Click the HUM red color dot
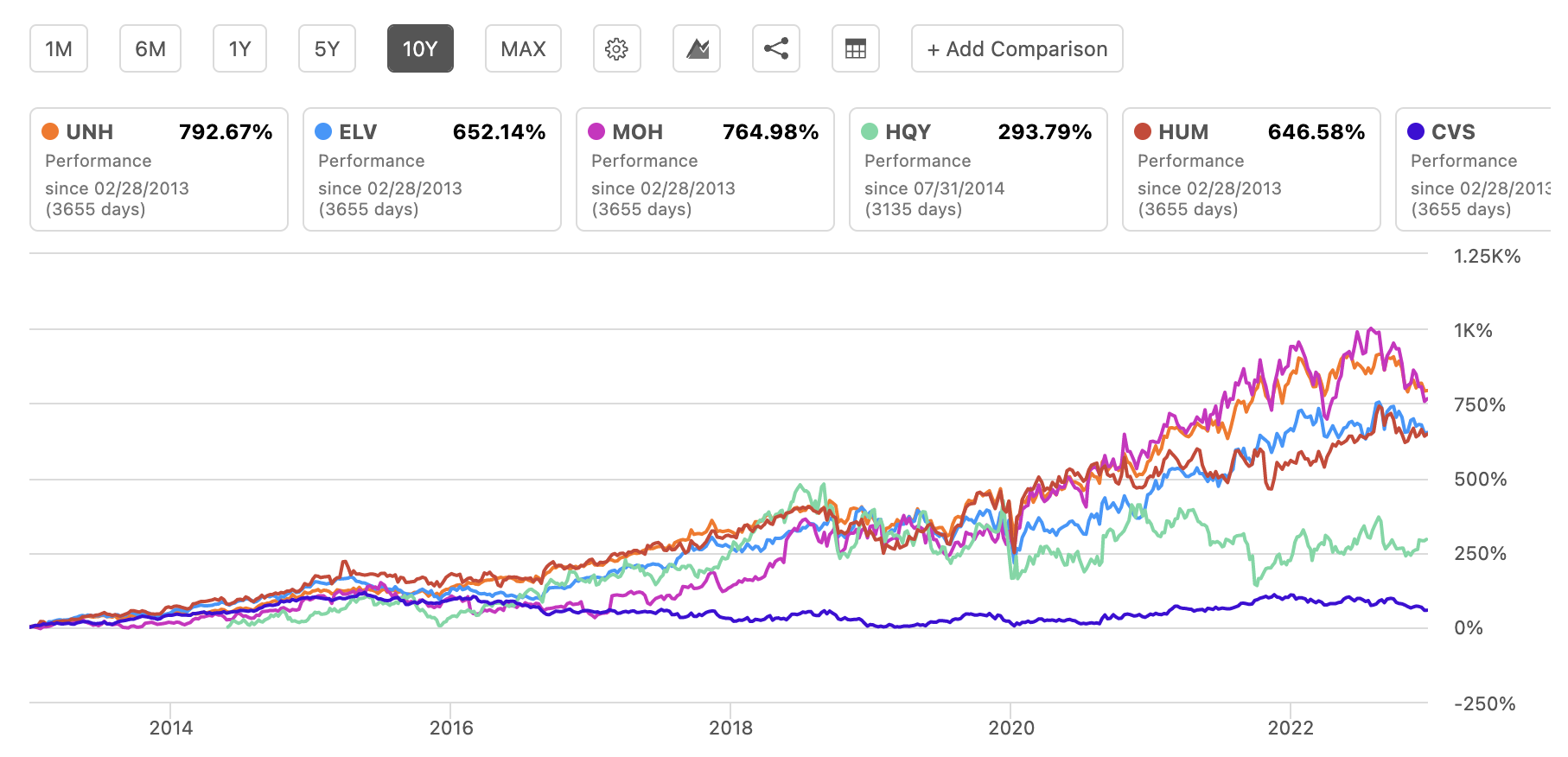This screenshot has width=1568, height=757. coord(1143,131)
